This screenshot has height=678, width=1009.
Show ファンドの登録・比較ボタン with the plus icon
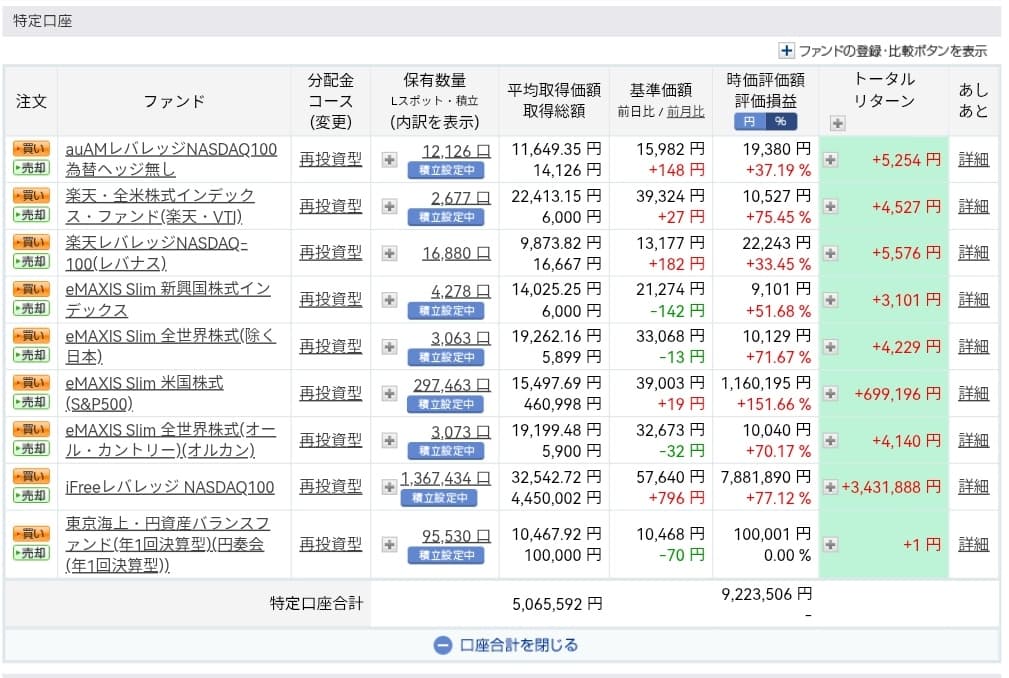(786, 51)
